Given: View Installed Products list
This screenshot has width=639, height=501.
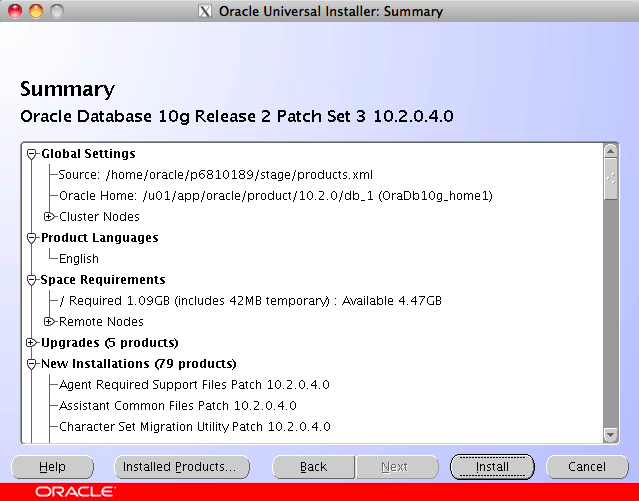Looking at the screenshot, I should point(178,467).
